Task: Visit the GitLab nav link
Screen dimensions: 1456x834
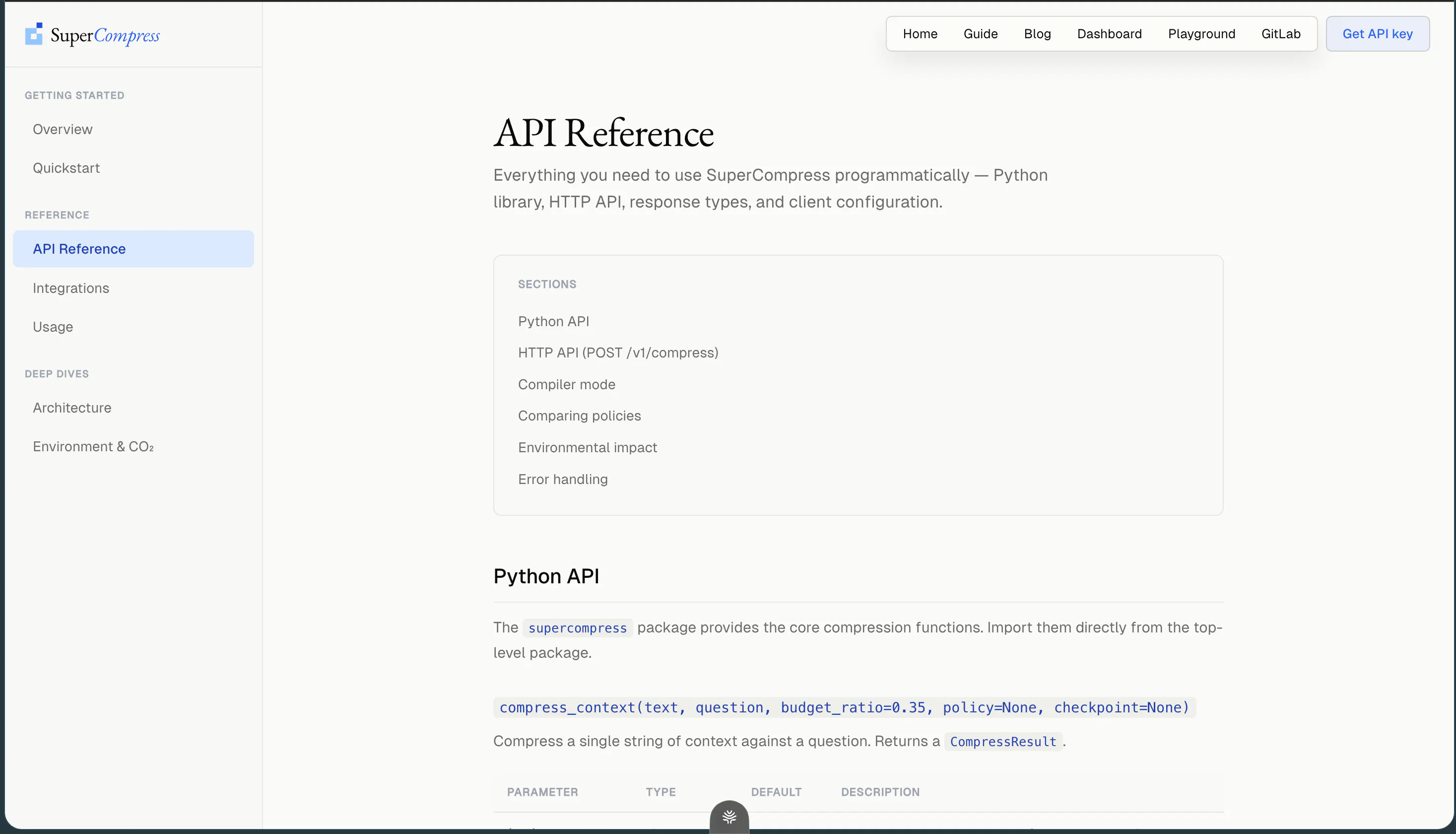Action: (1281, 34)
